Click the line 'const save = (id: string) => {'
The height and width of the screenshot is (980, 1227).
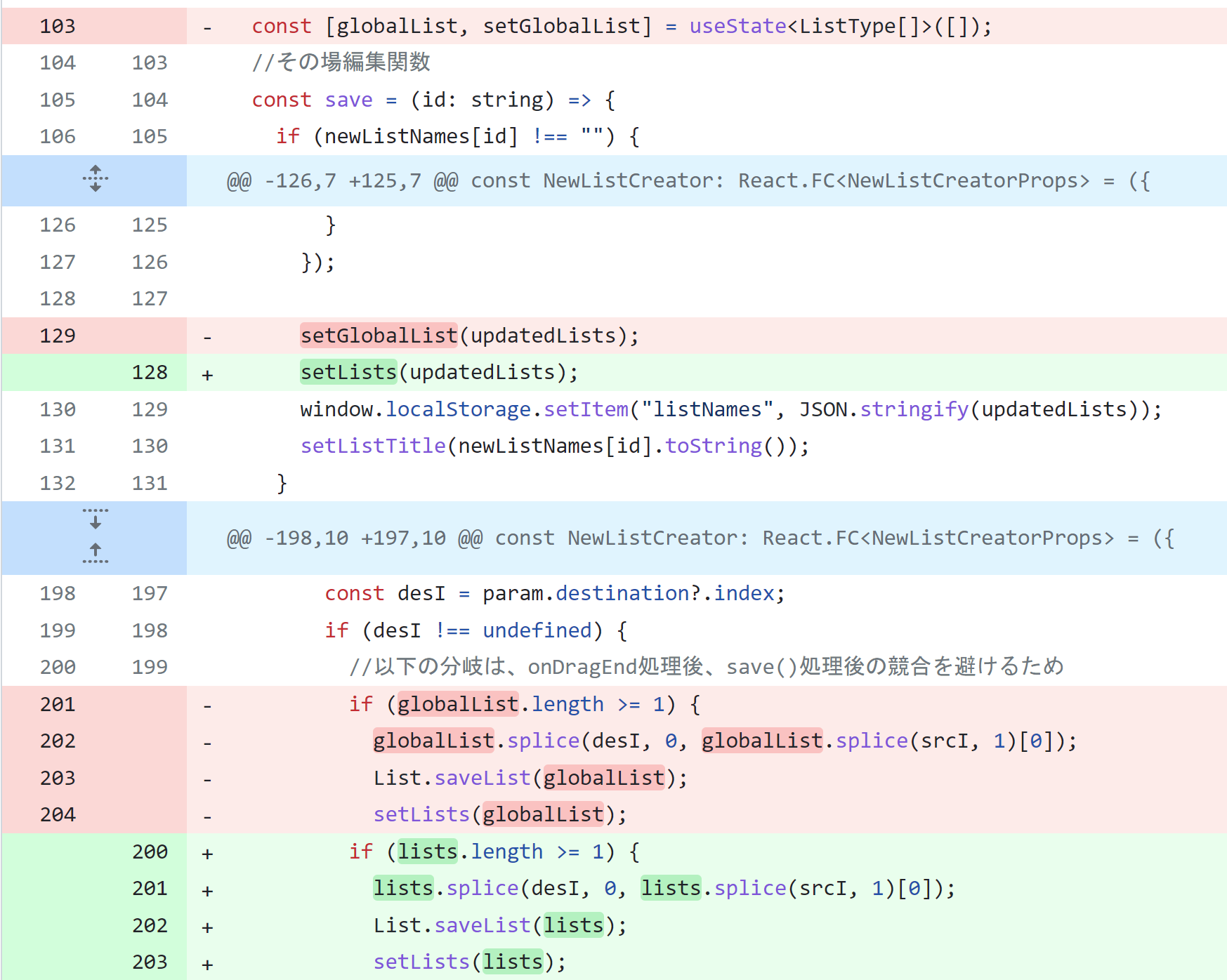coord(434,100)
